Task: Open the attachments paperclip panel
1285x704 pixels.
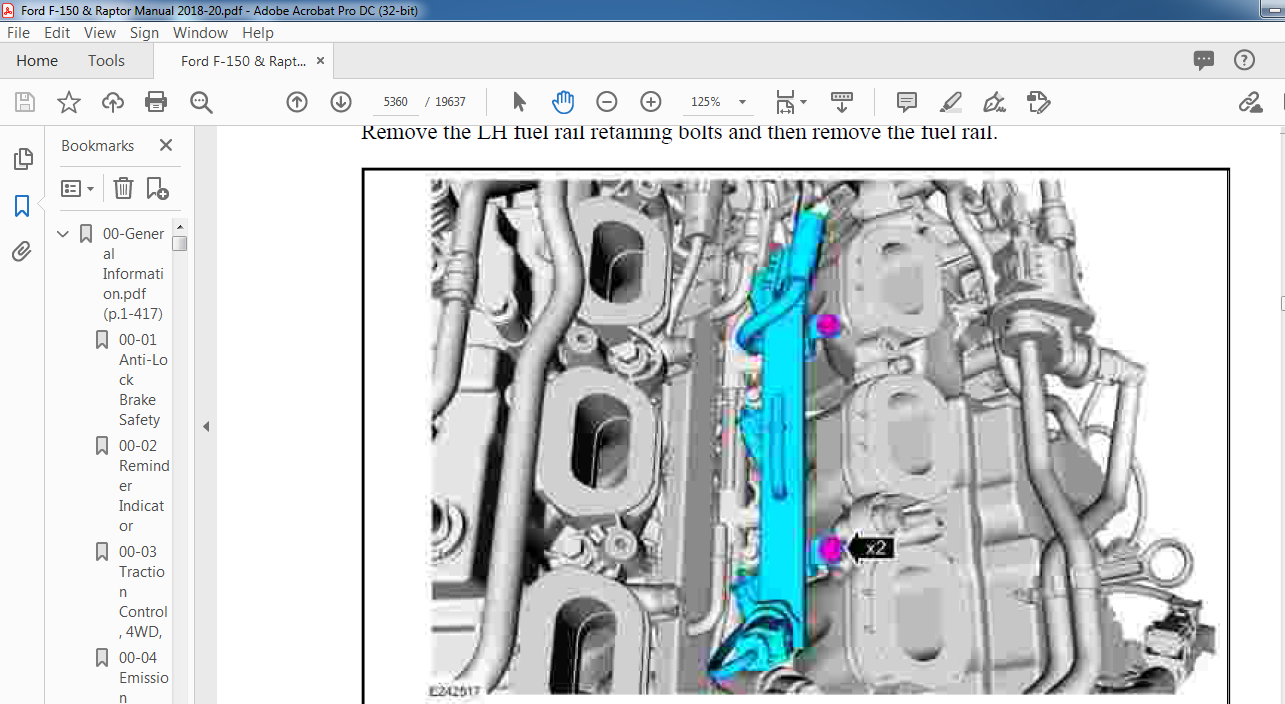Action: pos(22,252)
